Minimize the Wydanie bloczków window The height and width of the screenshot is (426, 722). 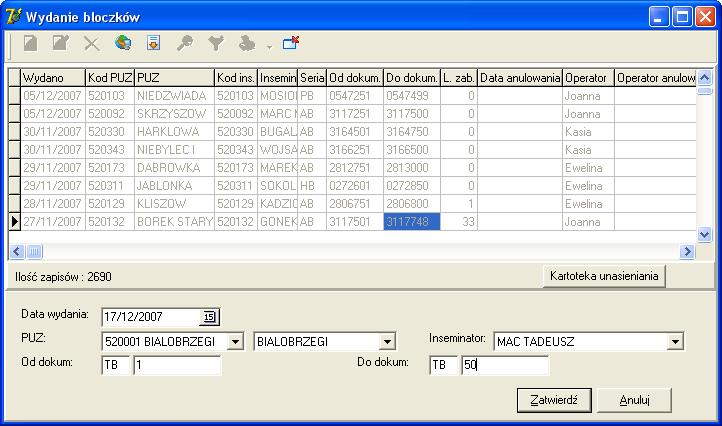point(659,17)
